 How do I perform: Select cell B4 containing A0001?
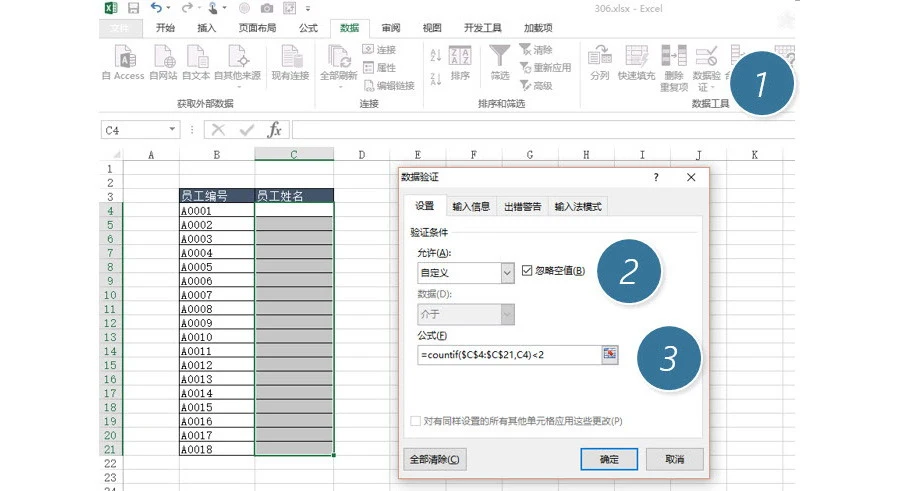pos(216,211)
